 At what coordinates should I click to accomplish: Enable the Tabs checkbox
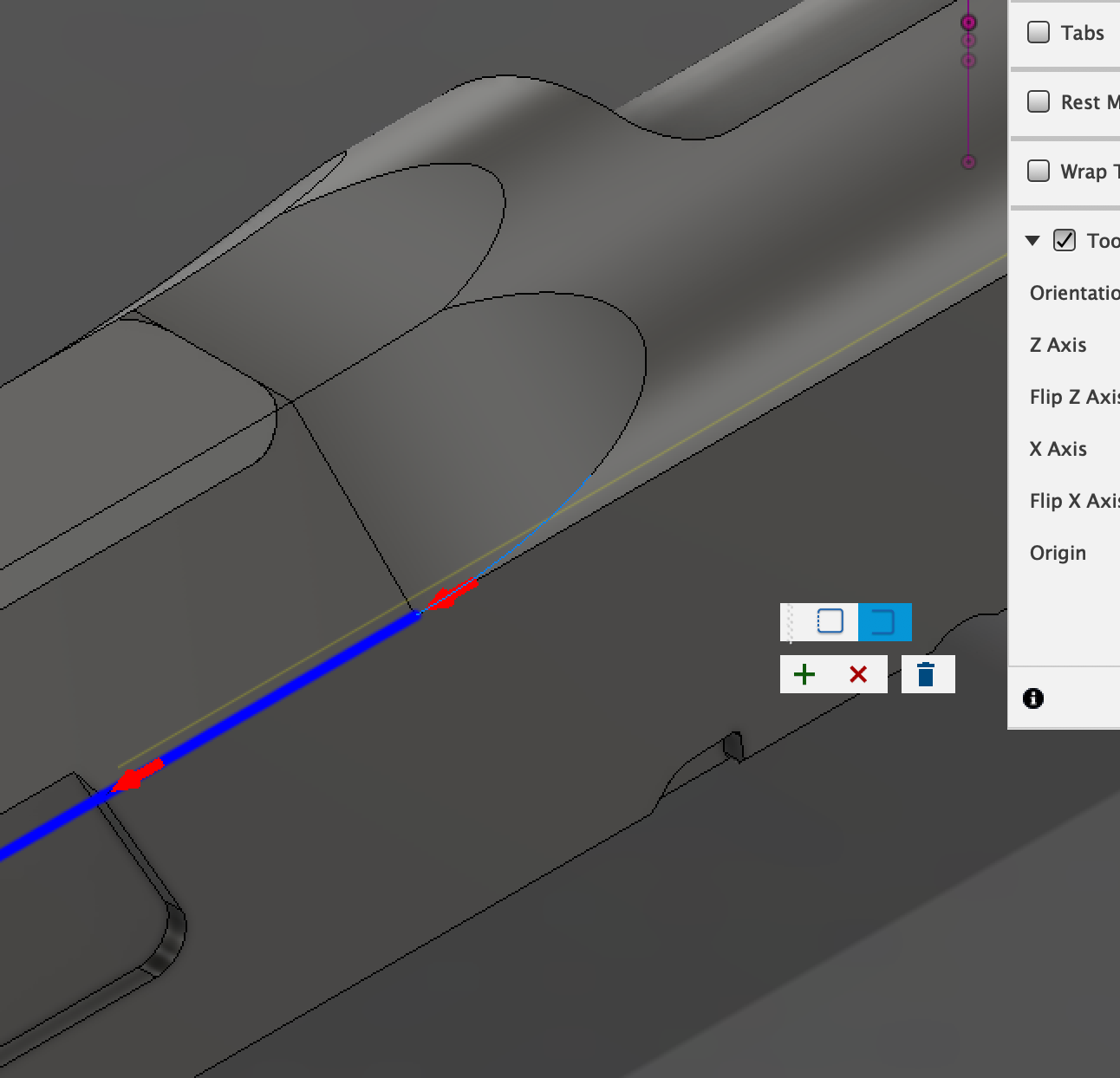[x=1037, y=30]
